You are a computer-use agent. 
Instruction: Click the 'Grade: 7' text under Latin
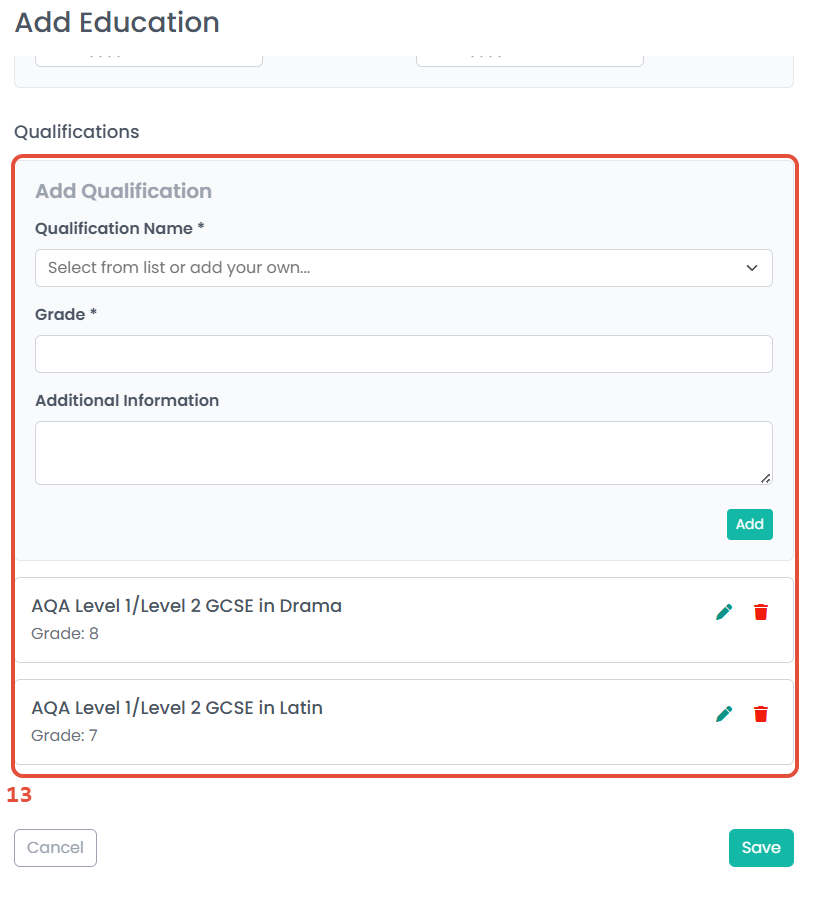click(x=65, y=736)
